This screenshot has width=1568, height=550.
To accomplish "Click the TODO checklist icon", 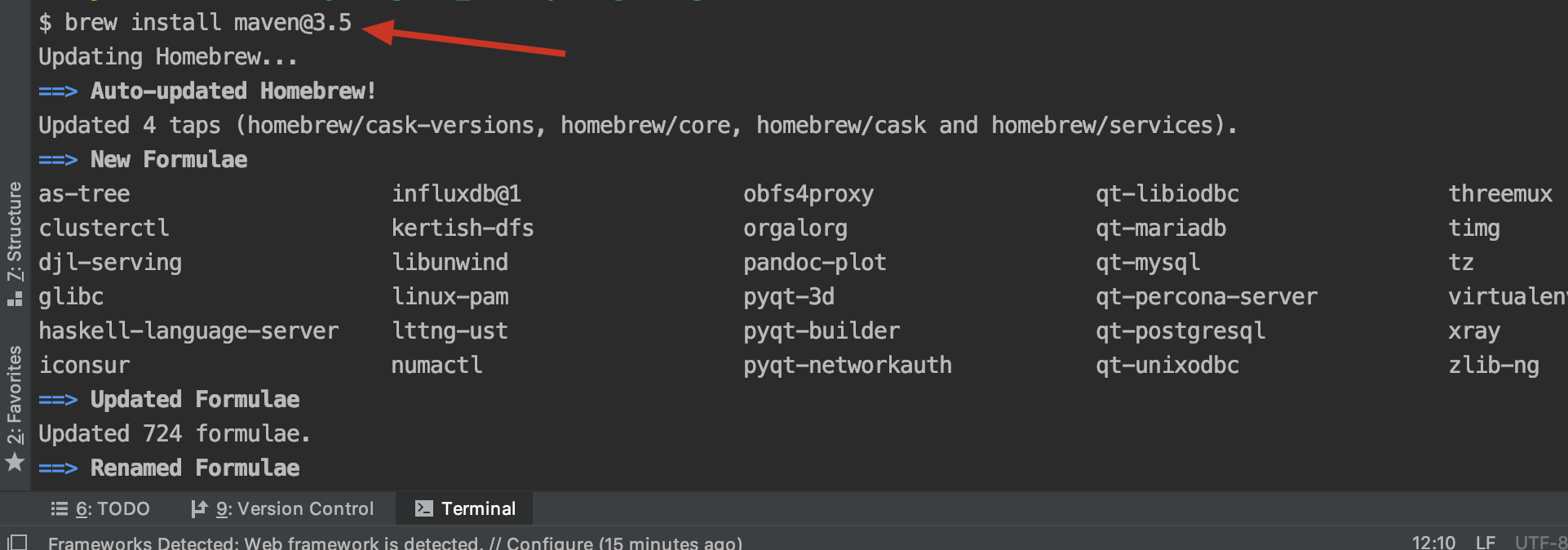I will (x=58, y=508).
